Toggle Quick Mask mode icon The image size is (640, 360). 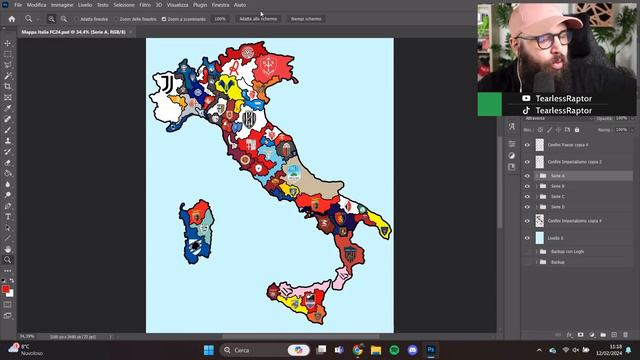7,304
